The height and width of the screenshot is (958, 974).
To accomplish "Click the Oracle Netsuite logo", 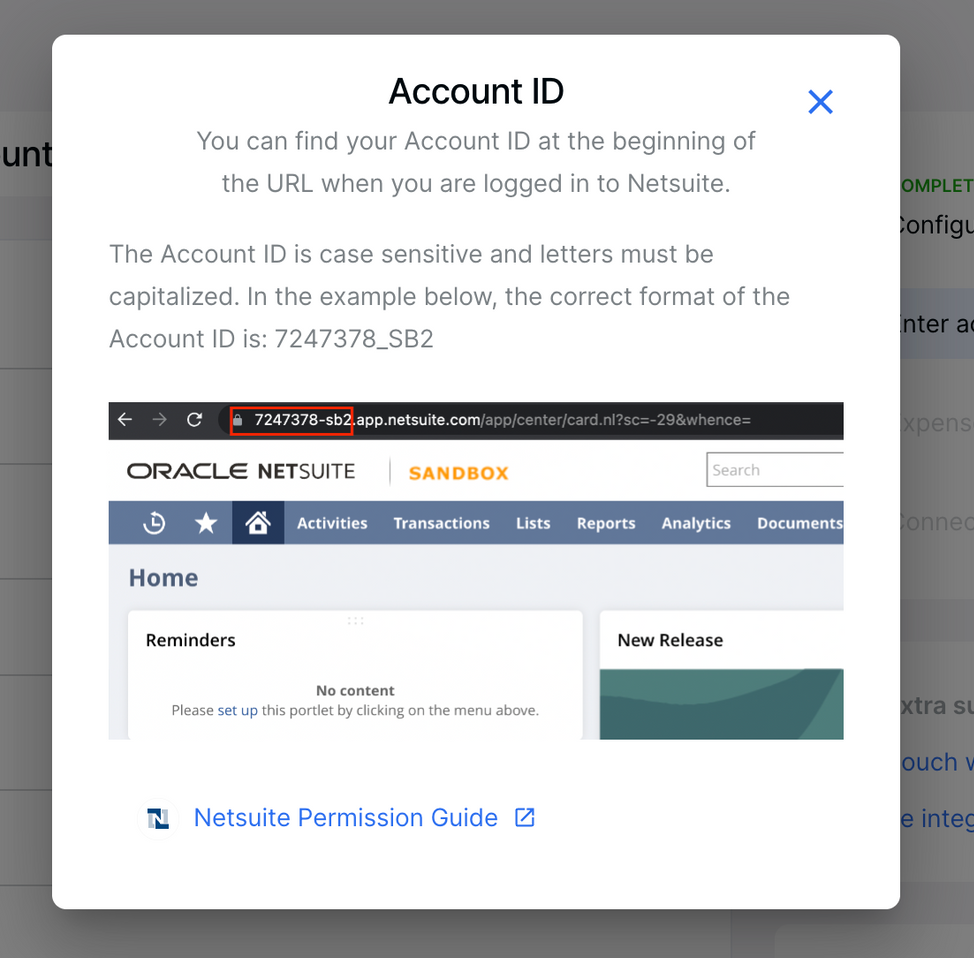I will 241,471.
